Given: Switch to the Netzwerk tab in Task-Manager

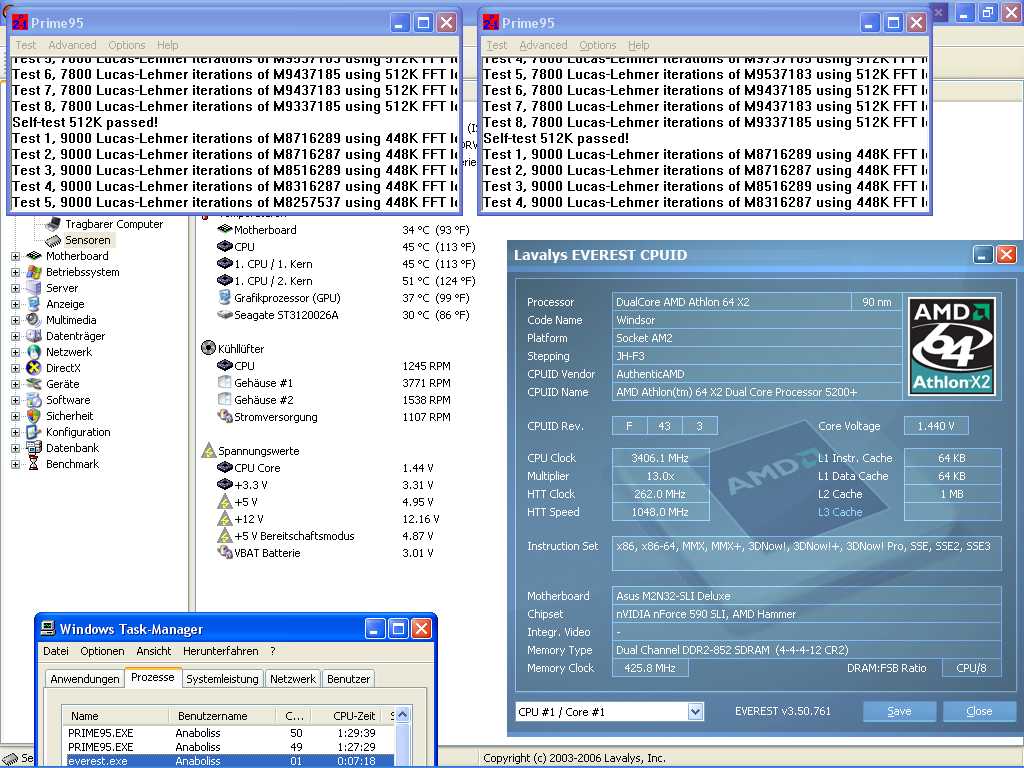Looking at the screenshot, I should (293, 679).
